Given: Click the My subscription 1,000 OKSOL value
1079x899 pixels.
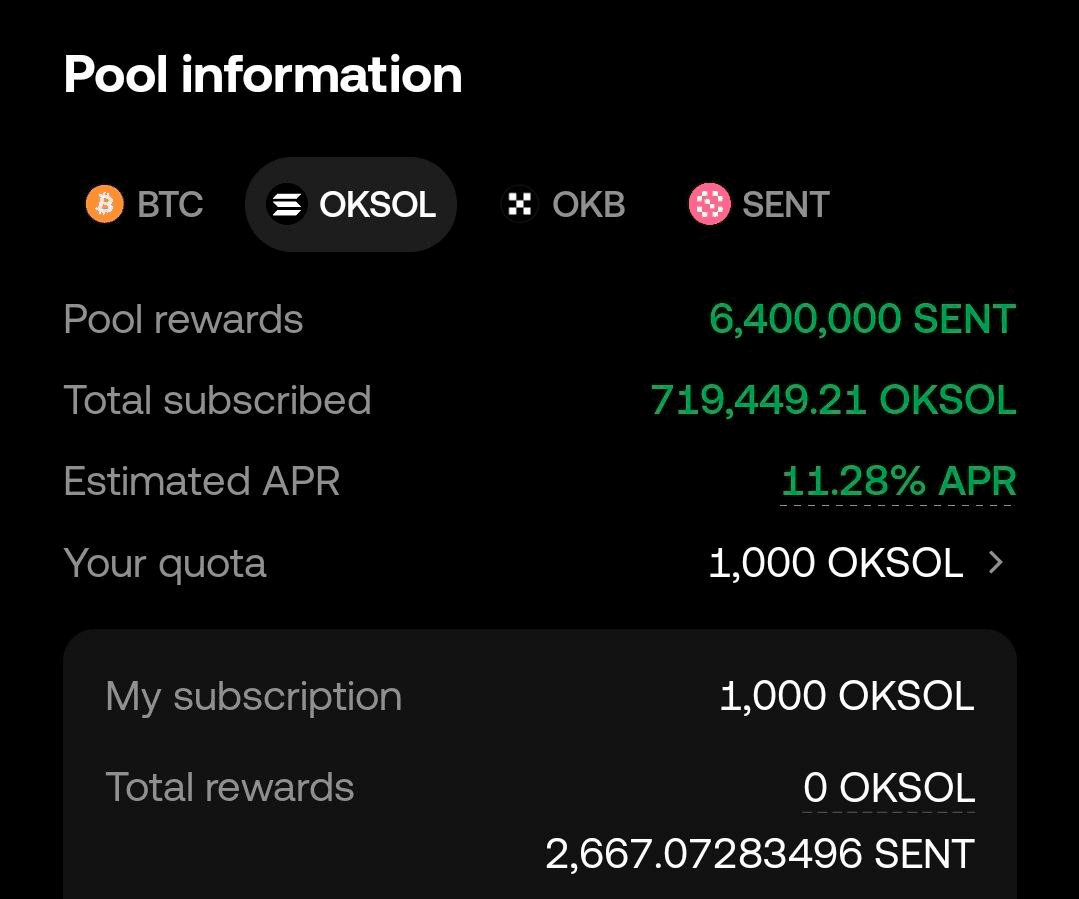Looking at the screenshot, I should [846, 696].
